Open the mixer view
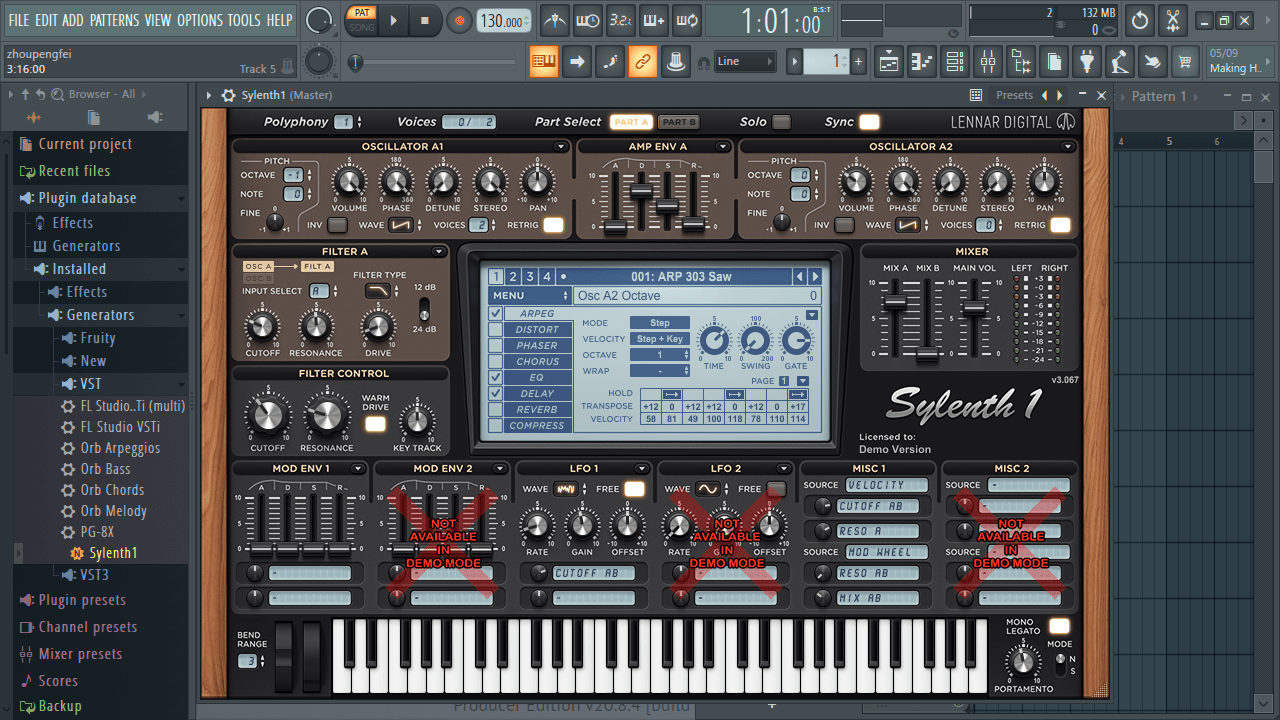Image resolution: width=1280 pixels, height=720 pixels. (x=988, y=61)
